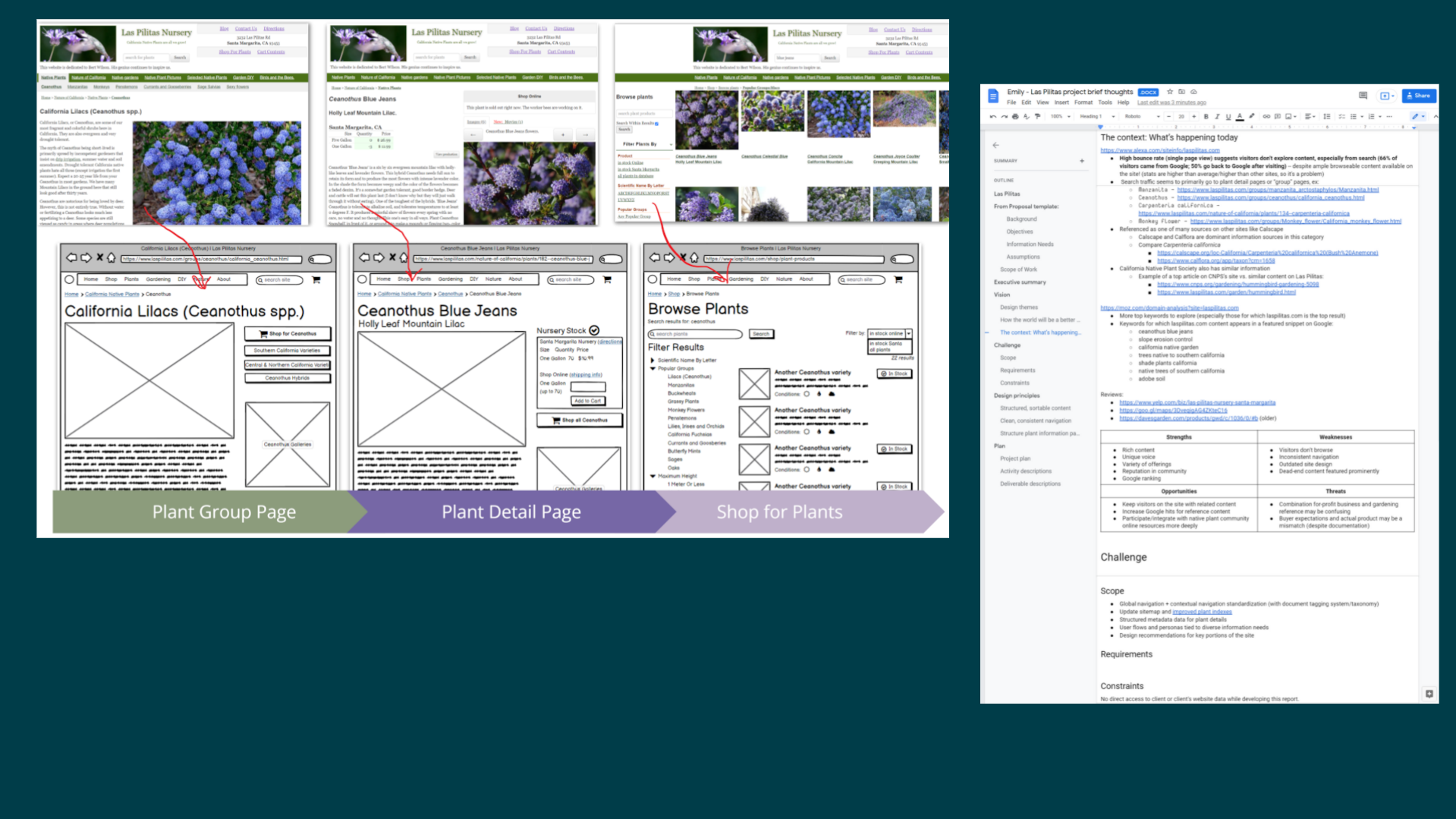Open the moz.com domain analysis link
This screenshot has height=819, width=1456.
[1169, 307]
